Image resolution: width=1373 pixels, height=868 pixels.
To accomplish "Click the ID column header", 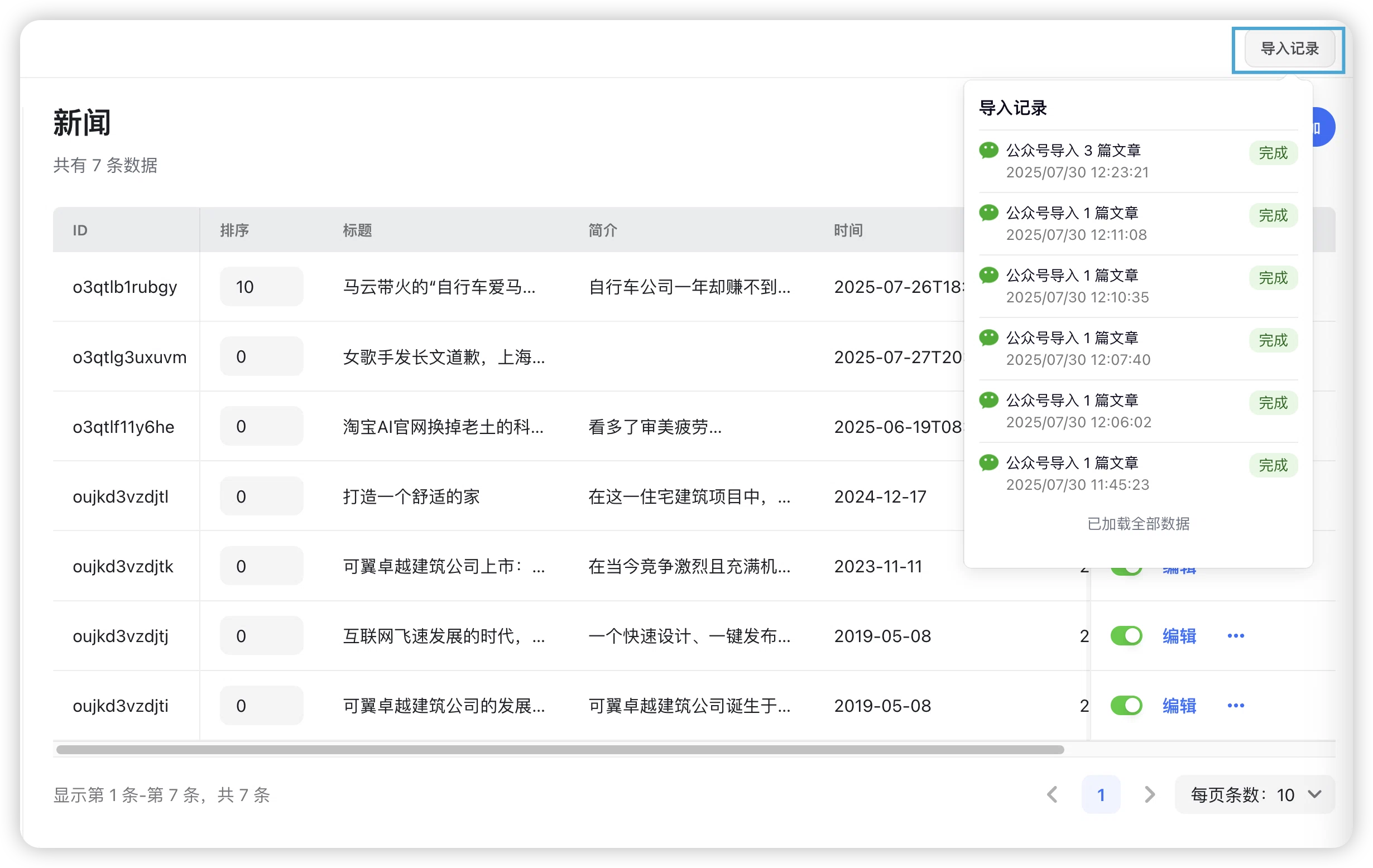I will [x=80, y=230].
